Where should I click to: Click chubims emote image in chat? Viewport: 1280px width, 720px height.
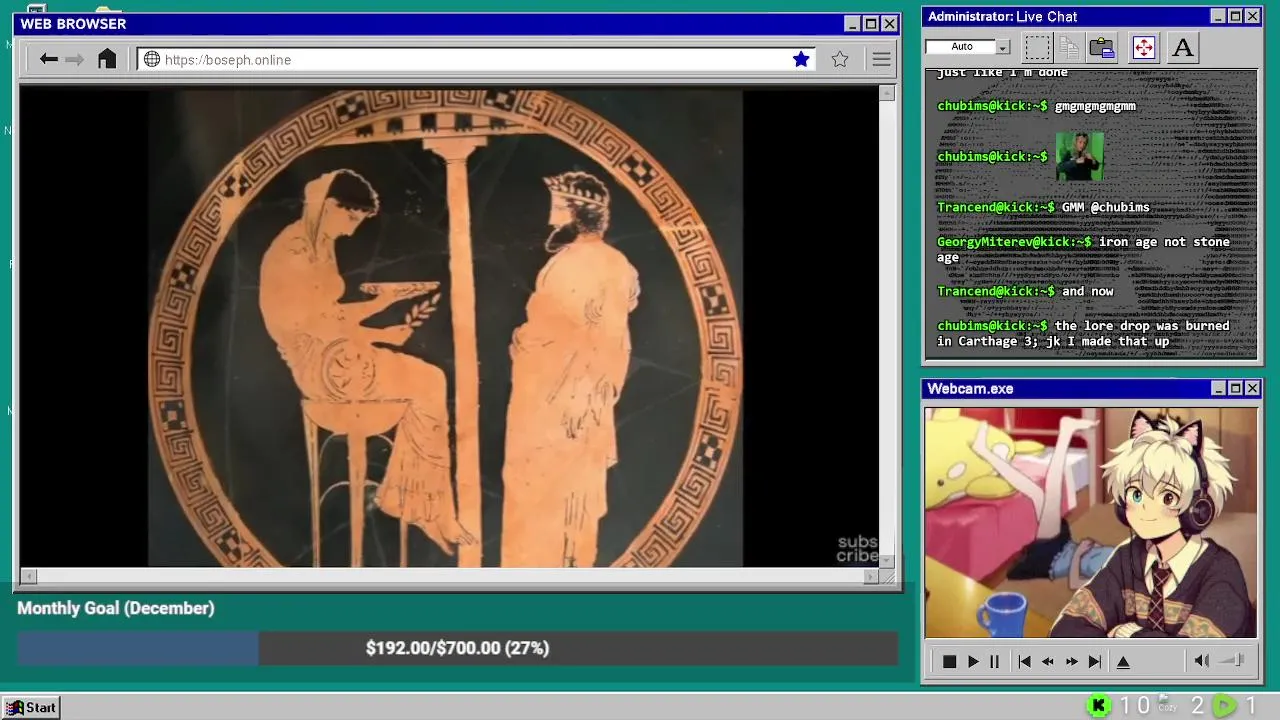point(1079,157)
